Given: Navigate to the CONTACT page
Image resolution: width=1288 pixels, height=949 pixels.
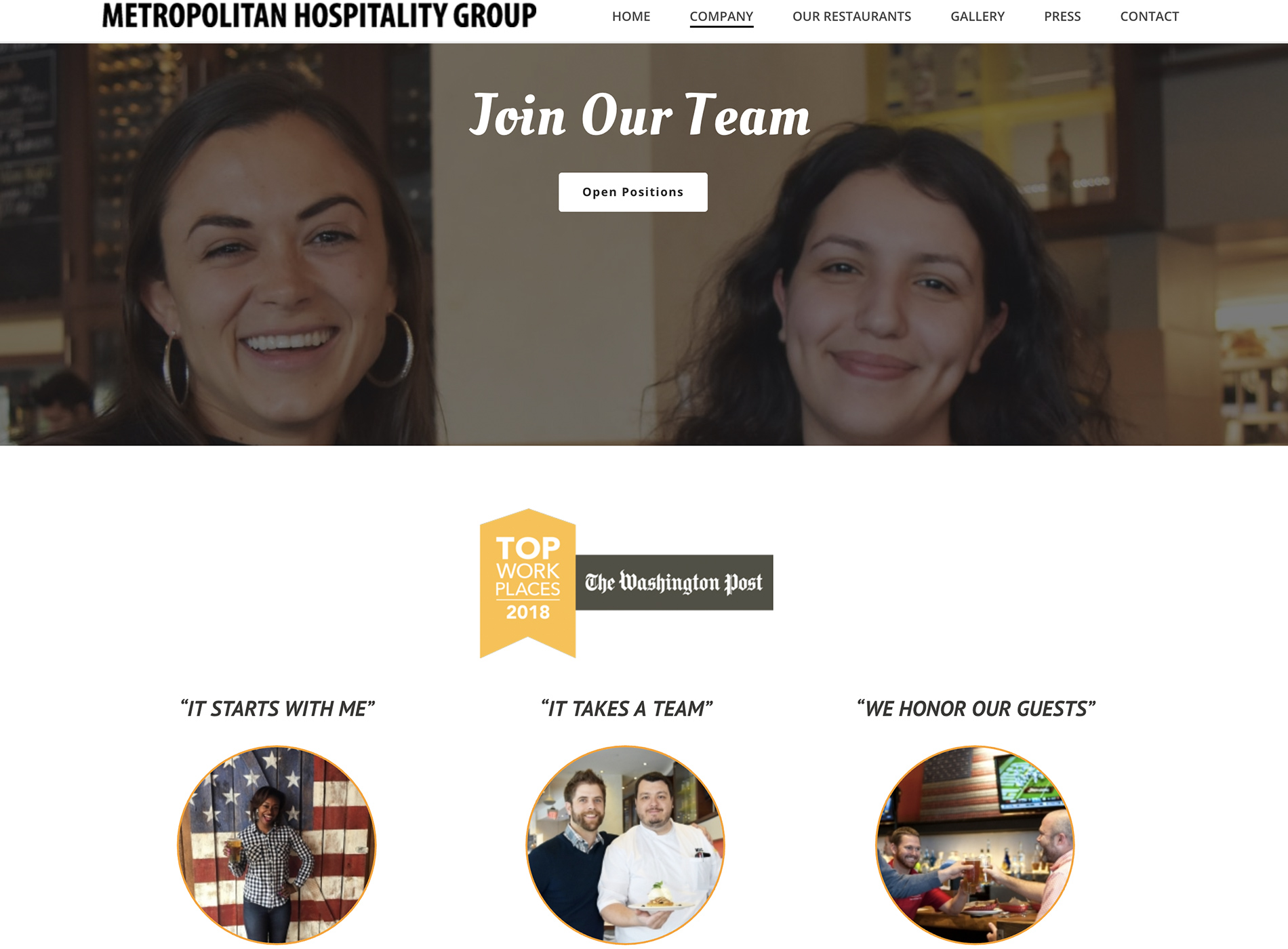Looking at the screenshot, I should pyautogui.click(x=1149, y=16).
